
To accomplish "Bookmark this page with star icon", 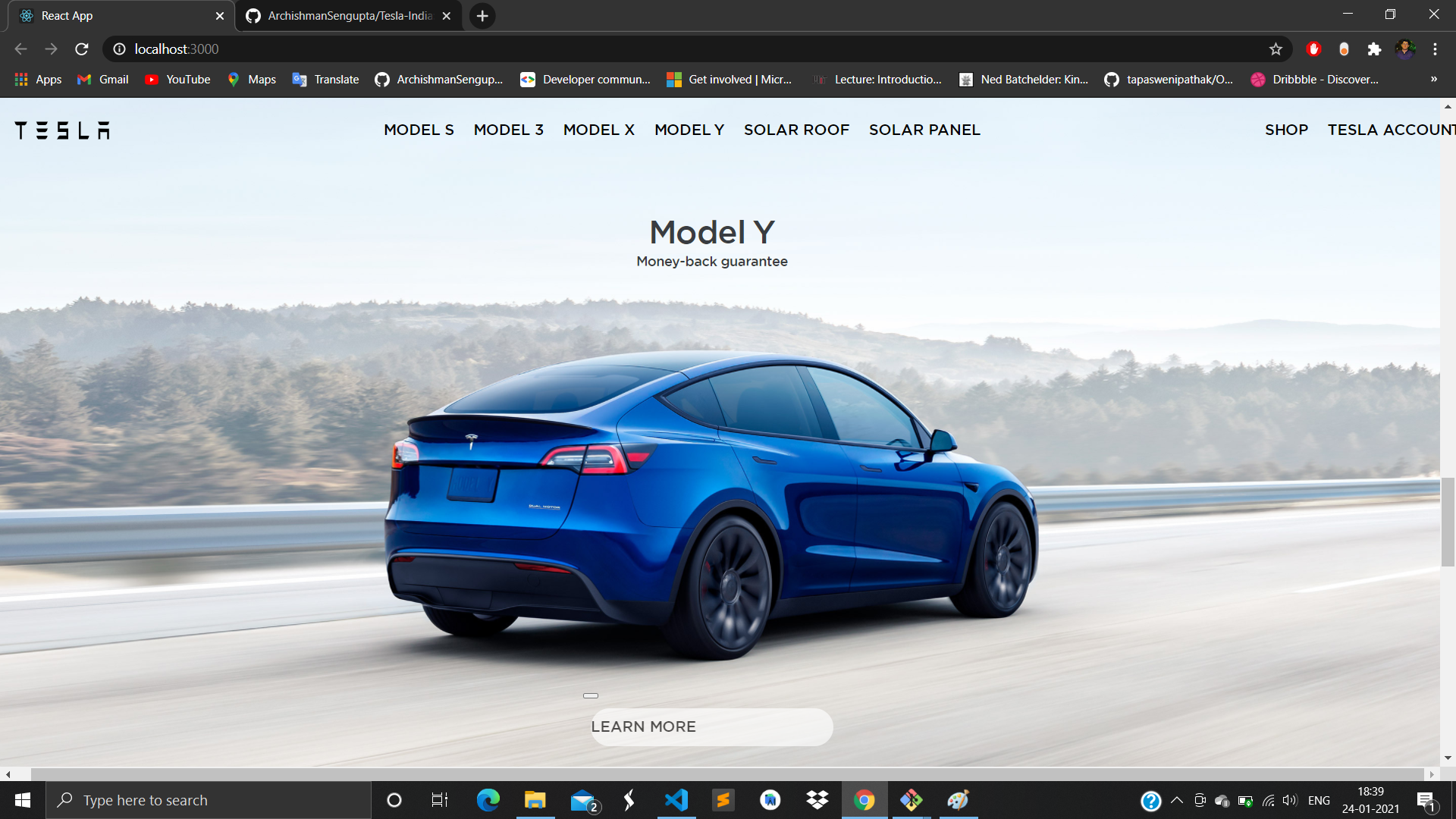I will click(1276, 49).
